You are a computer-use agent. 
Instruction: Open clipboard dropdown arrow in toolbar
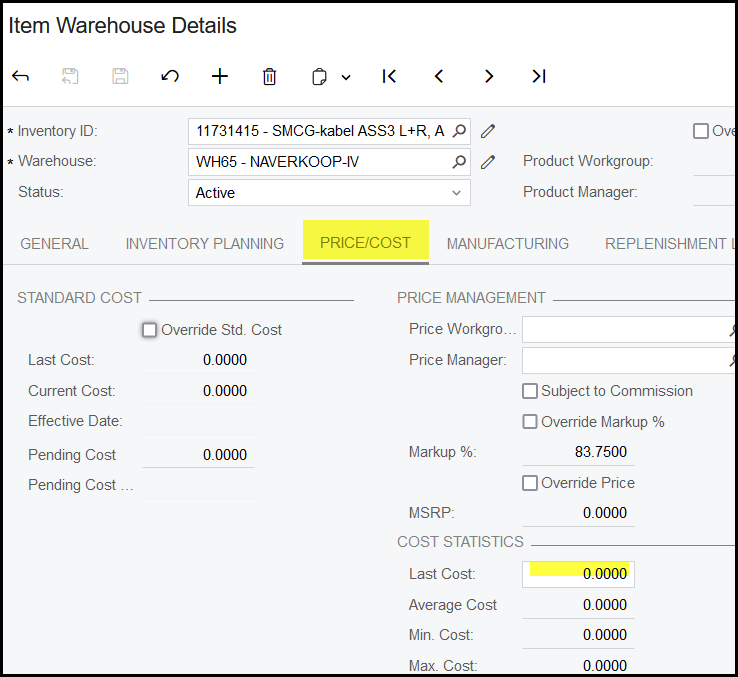[346, 77]
